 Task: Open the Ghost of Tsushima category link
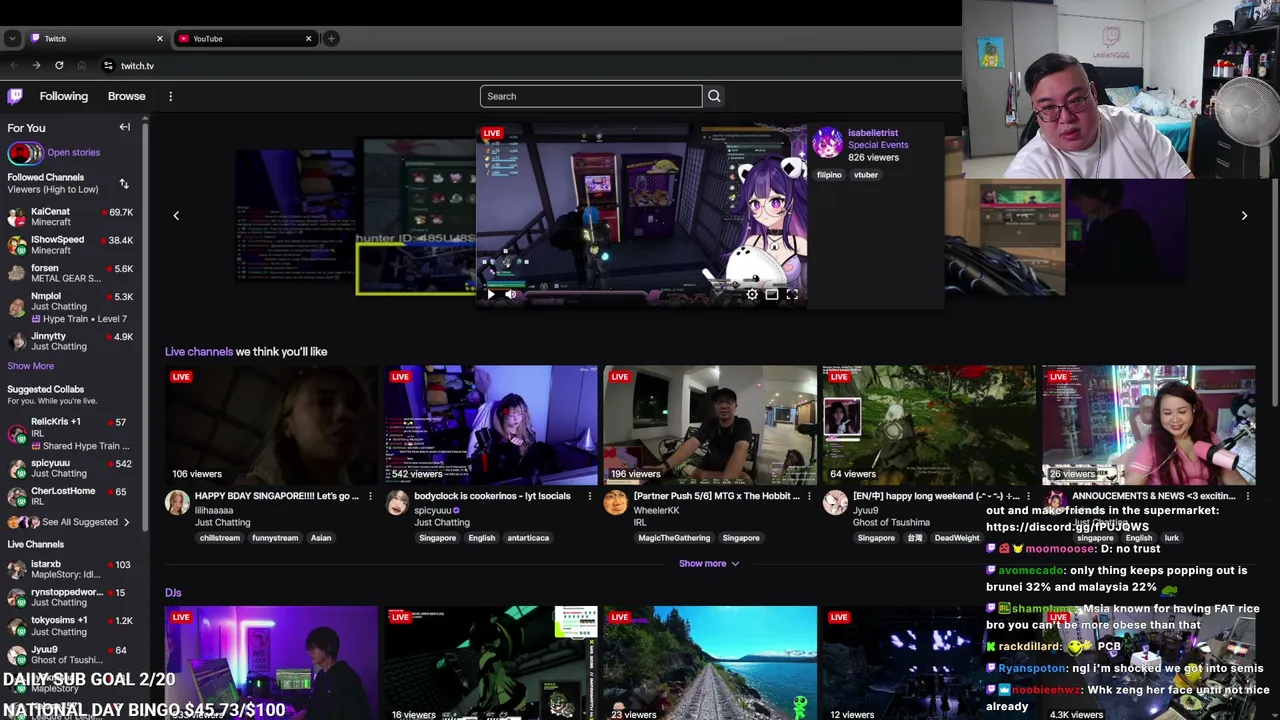pos(891,522)
